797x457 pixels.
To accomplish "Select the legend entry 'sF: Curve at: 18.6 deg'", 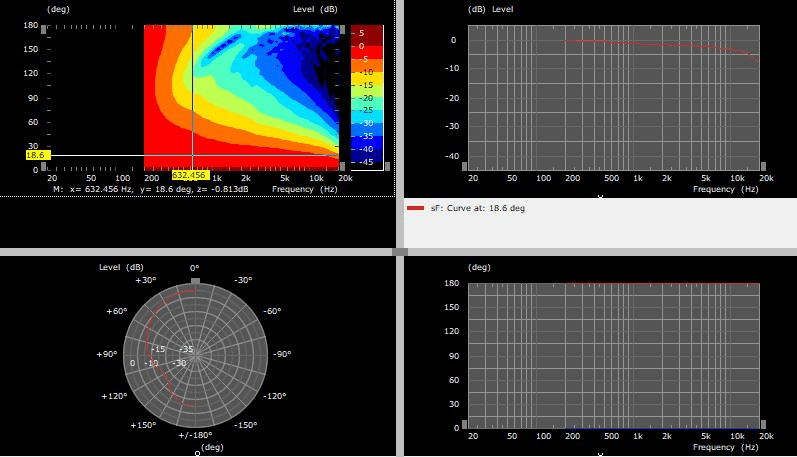I will [478, 208].
